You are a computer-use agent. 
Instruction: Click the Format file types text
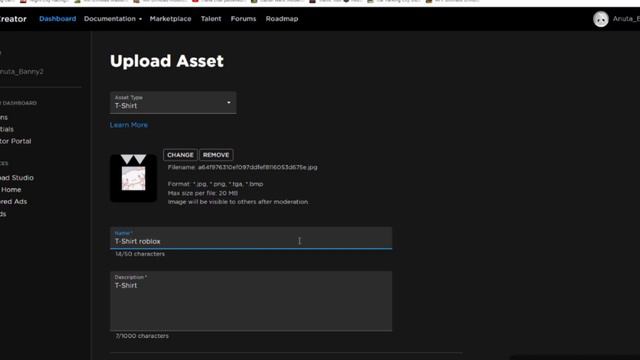coord(216,184)
